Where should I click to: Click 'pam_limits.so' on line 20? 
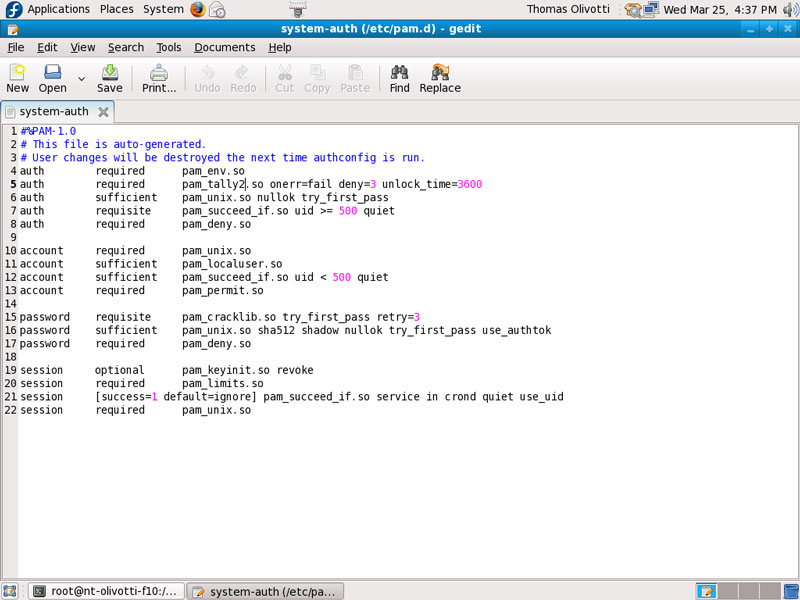point(223,383)
